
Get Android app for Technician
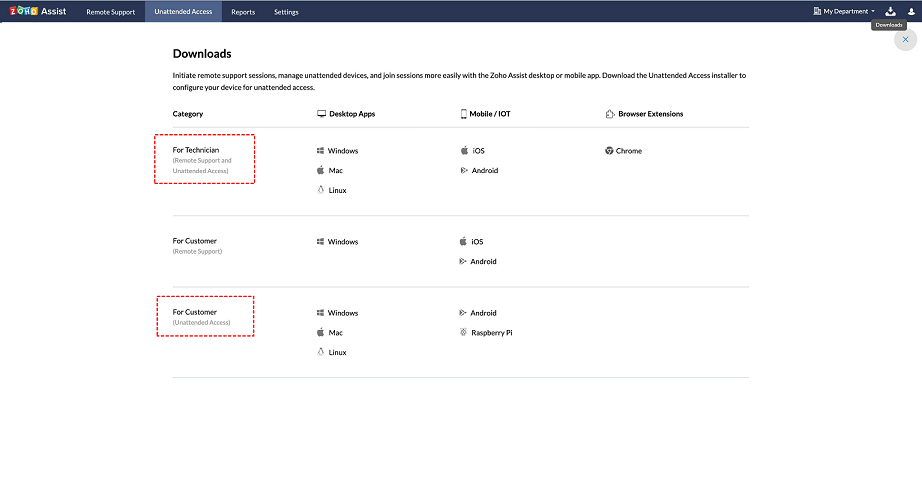click(479, 170)
